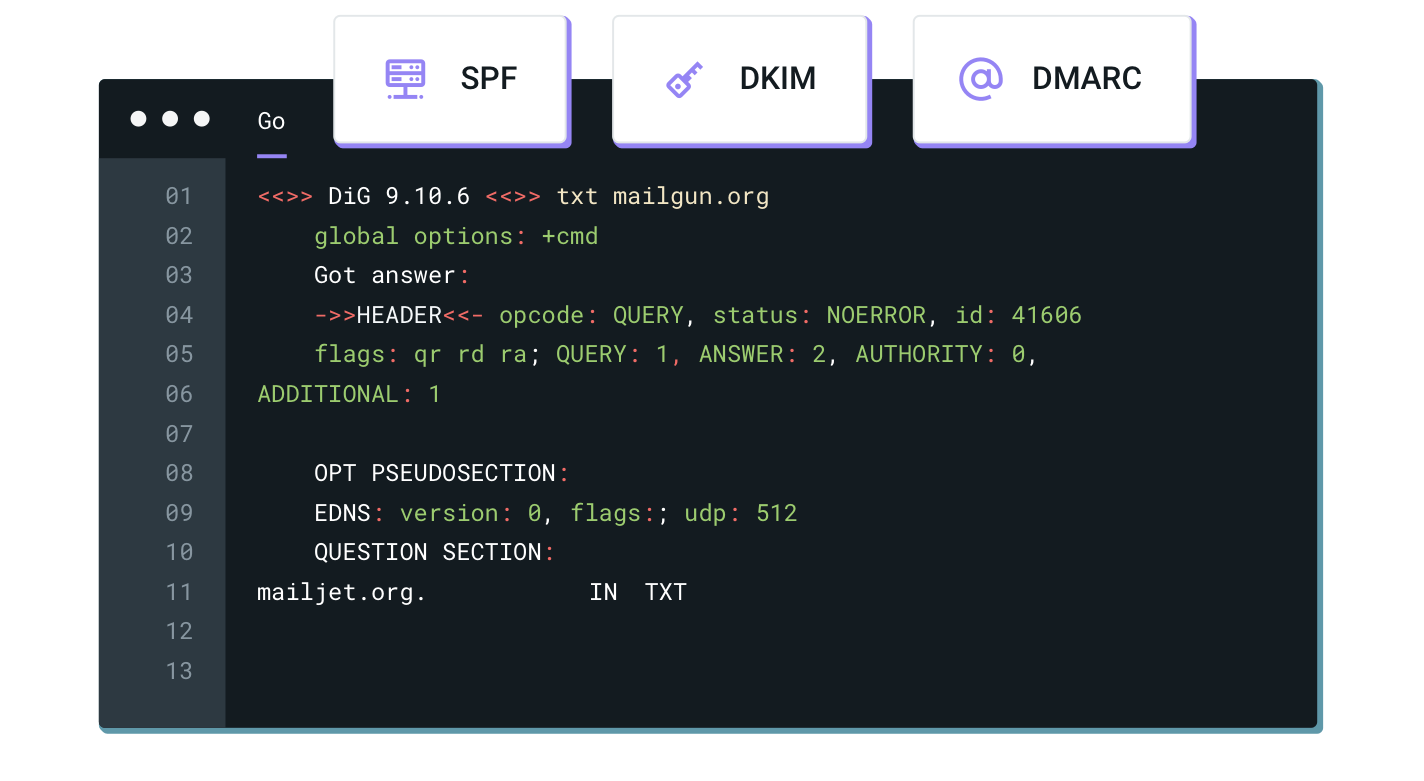Click the DKIM key icon
This screenshot has width=1424, height=781.
685,79
